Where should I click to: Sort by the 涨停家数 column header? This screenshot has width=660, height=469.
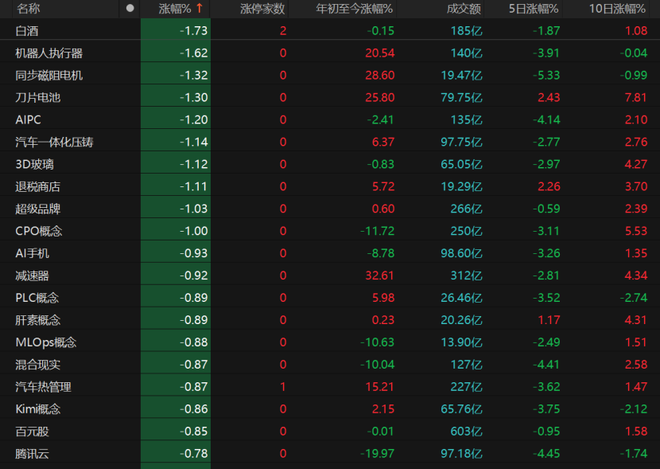(262, 9)
